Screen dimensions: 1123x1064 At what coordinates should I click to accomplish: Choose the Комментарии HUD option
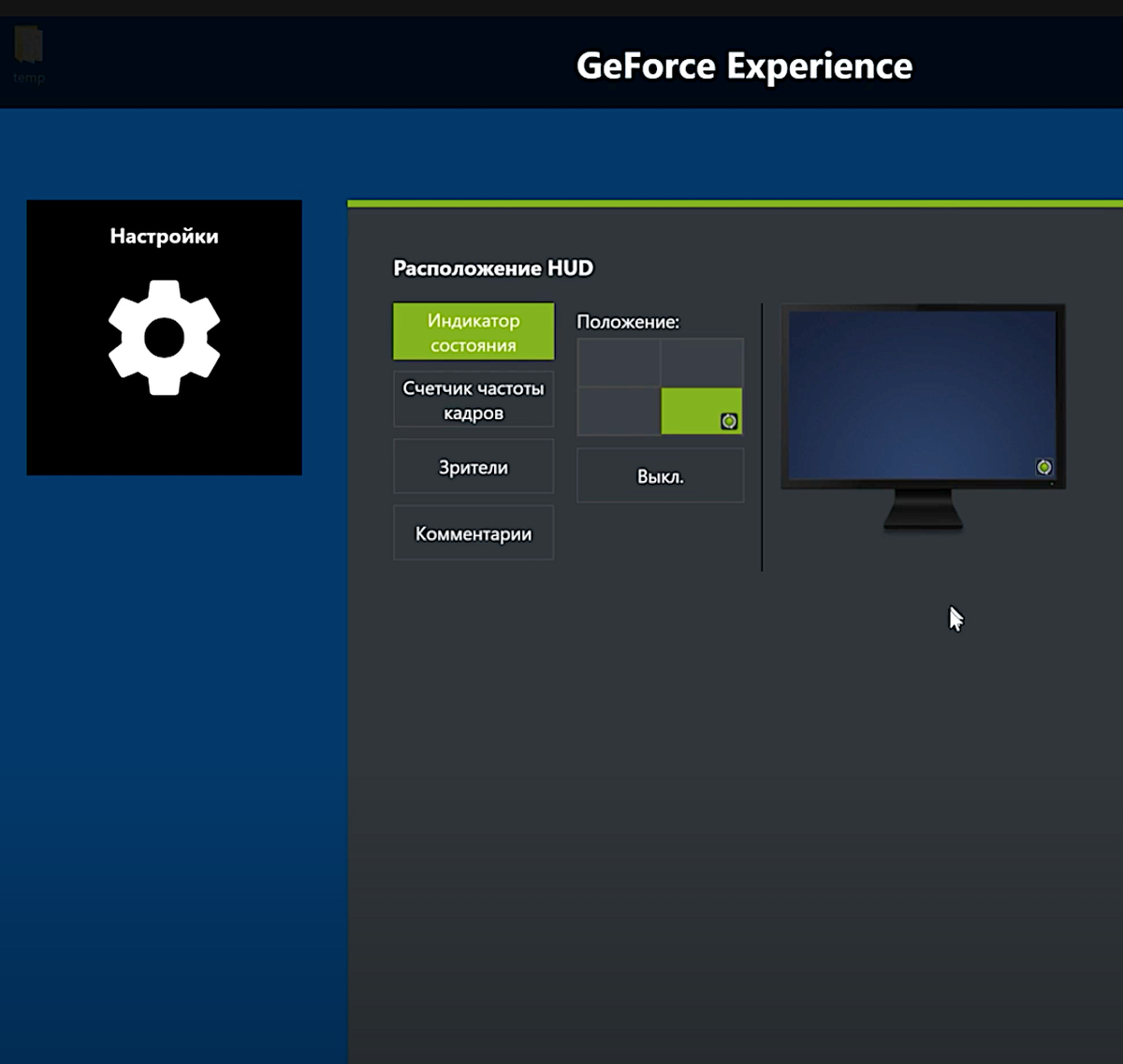[474, 533]
